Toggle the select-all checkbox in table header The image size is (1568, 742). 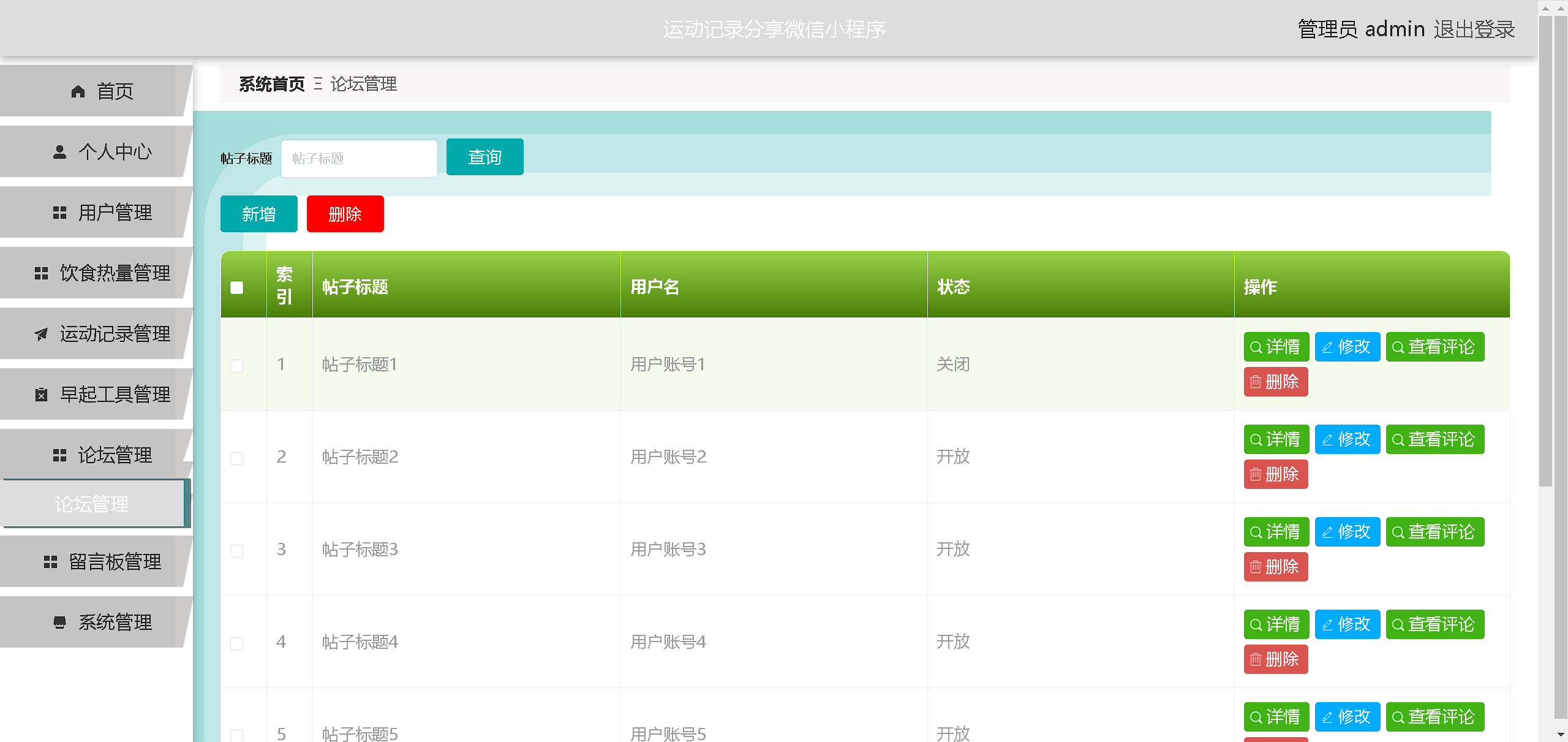point(237,287)
